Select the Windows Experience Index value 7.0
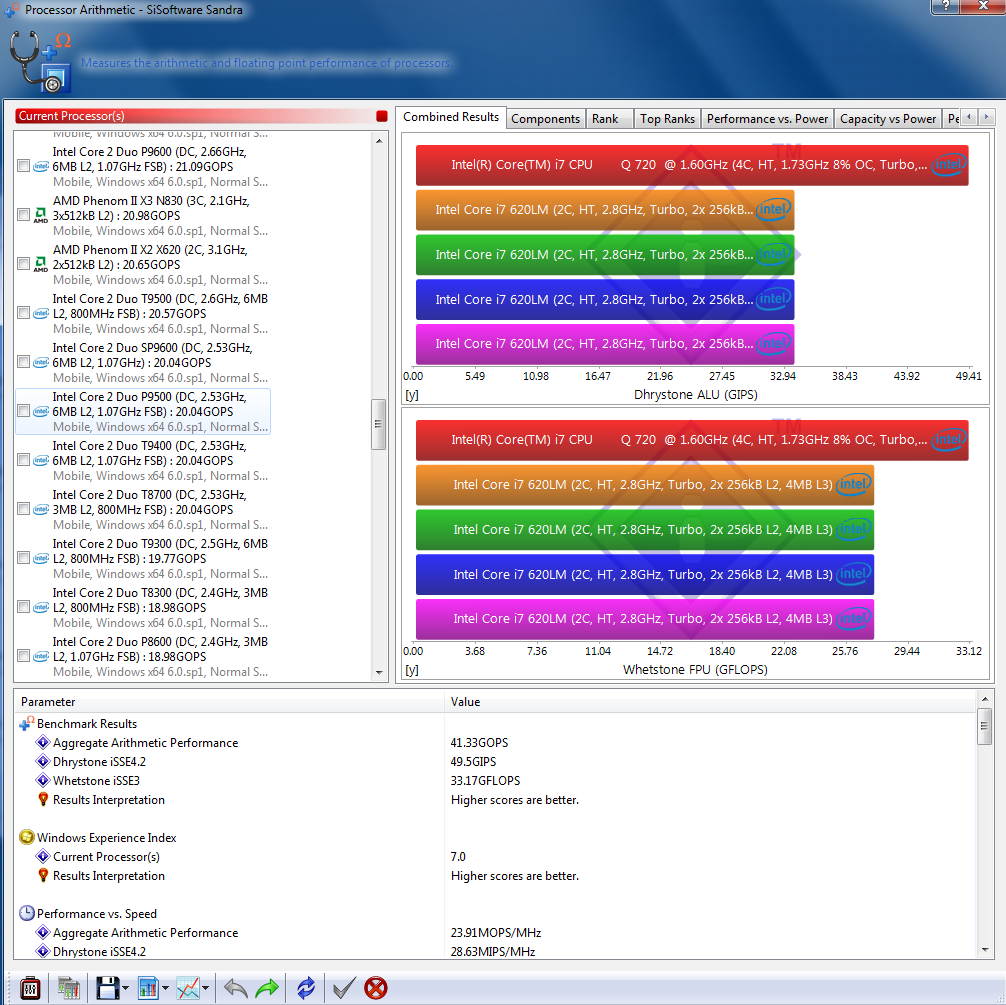This screenshot has height=1005, width=1006. (x=458, y=857)
